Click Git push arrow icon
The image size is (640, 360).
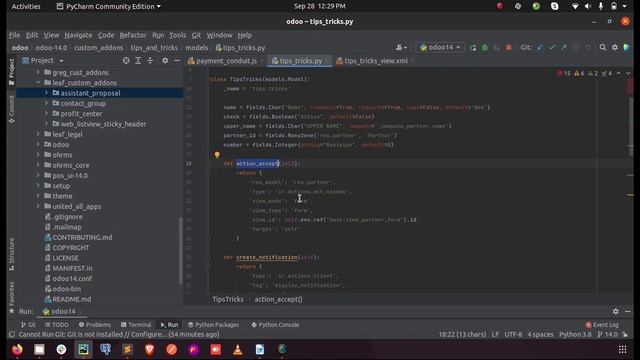click(x=564, y=48)
